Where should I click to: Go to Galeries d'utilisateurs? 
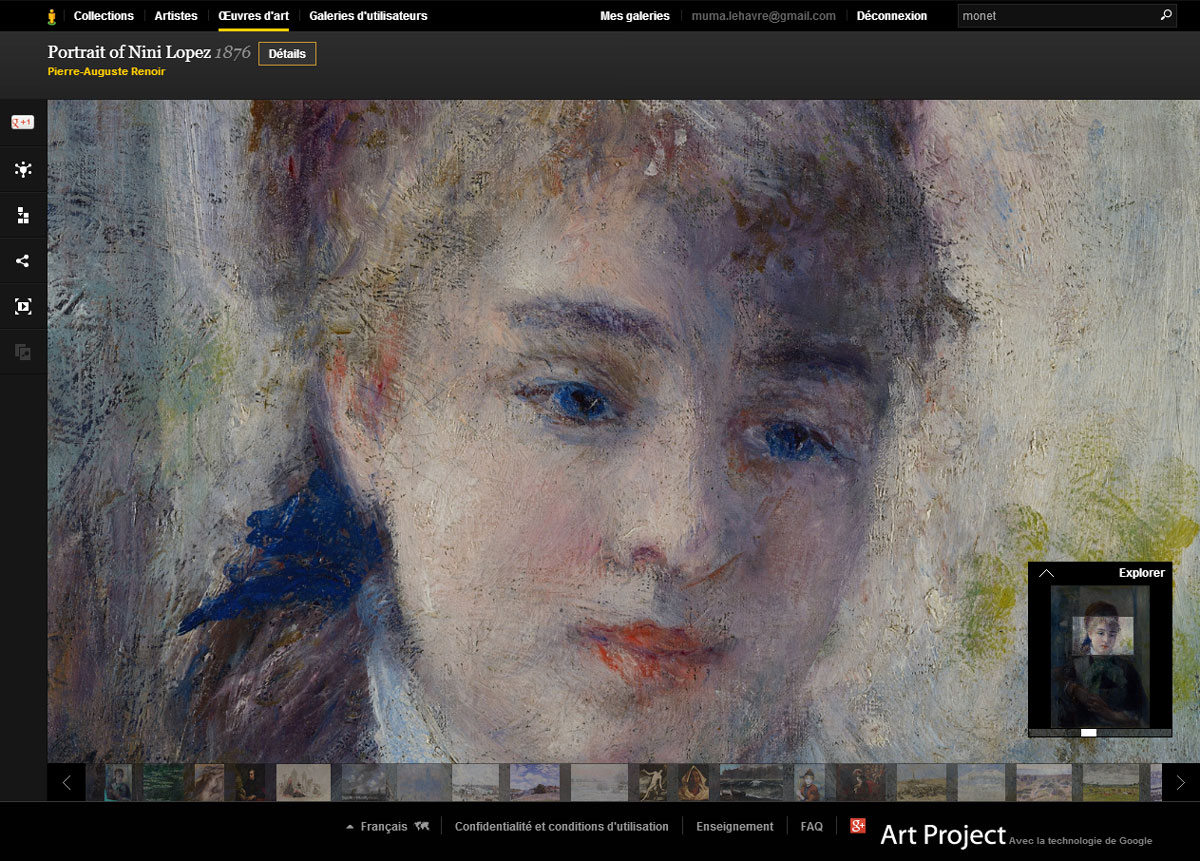pos(368,16)
